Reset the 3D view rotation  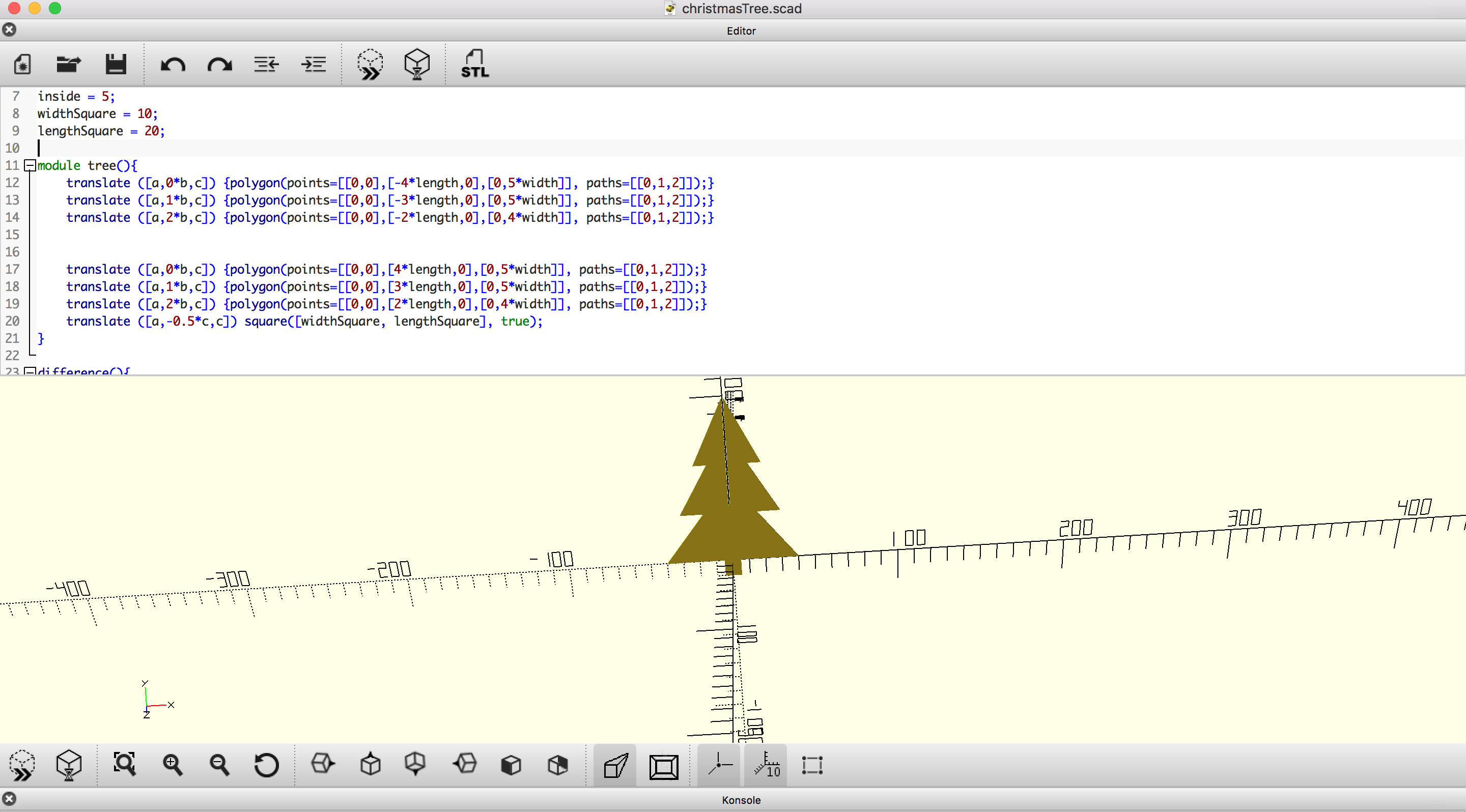point(266,765)
